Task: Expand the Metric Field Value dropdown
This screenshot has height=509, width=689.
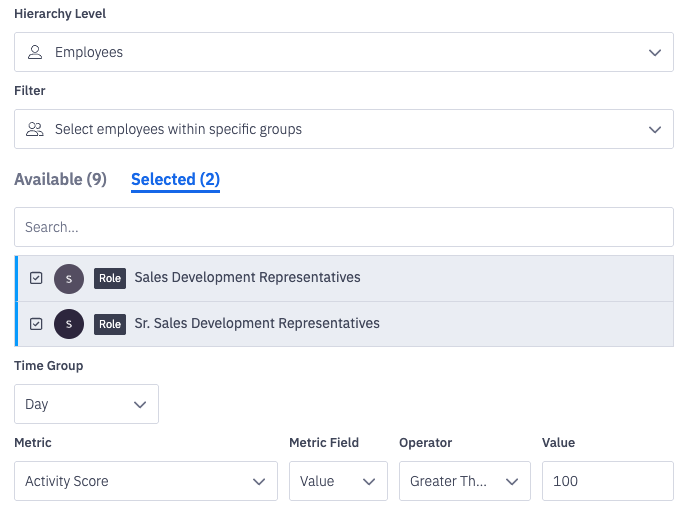Action: pos(337,481)
